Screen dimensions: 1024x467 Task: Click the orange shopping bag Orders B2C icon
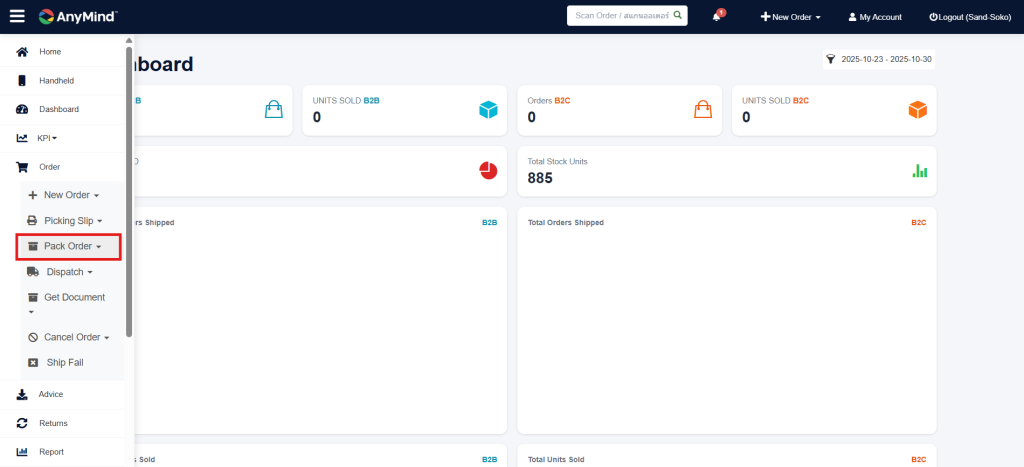703,110
